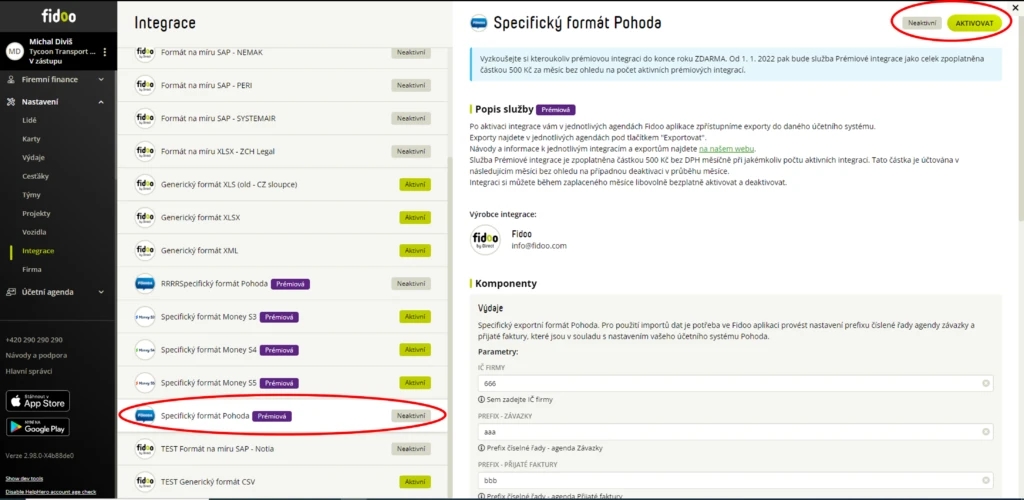Click icon of TEST Formát na míru SAP - Notia
1024x500 pixels.
pos(145,448)
